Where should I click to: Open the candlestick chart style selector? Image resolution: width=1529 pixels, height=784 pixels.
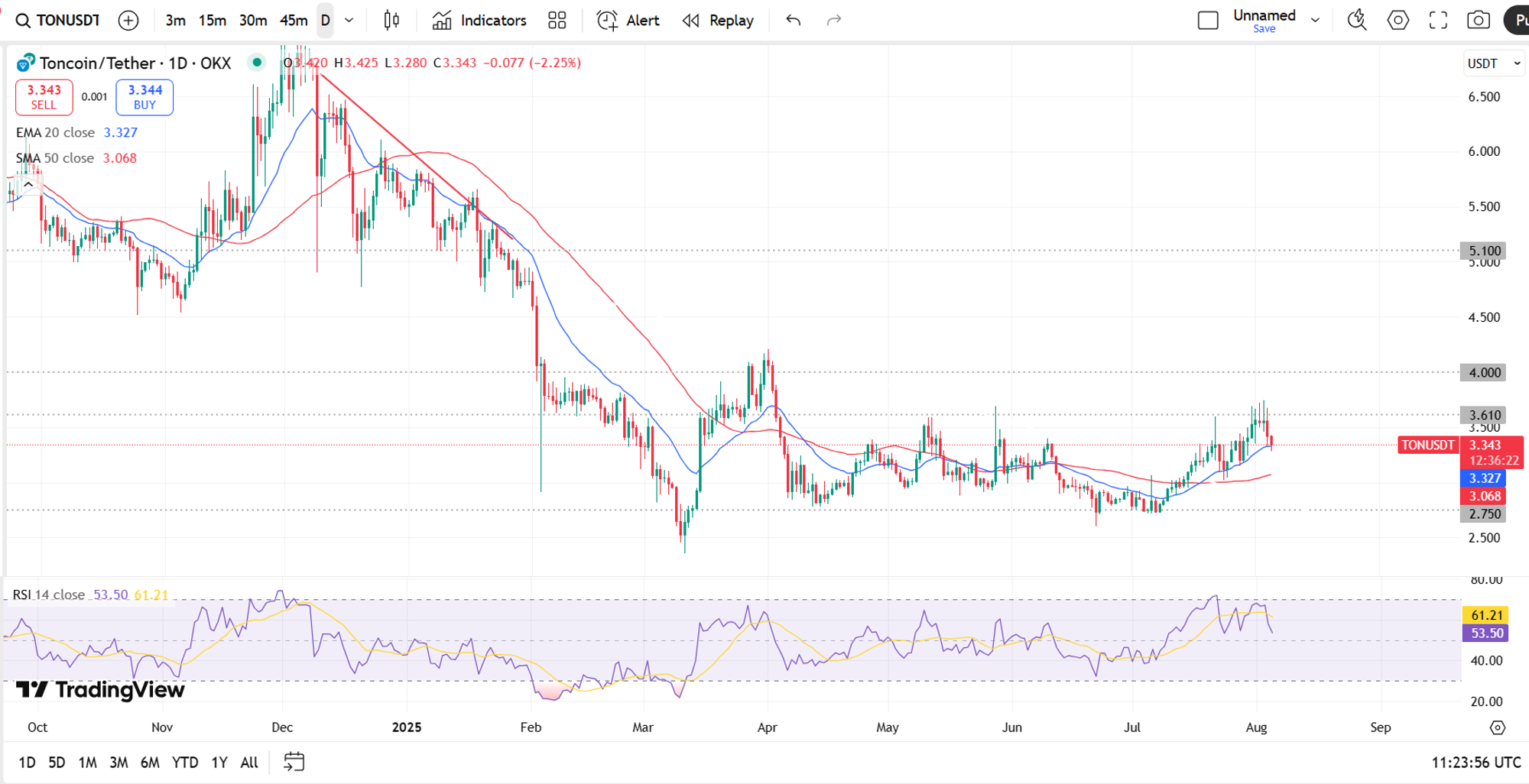click(x=391, y=21)
